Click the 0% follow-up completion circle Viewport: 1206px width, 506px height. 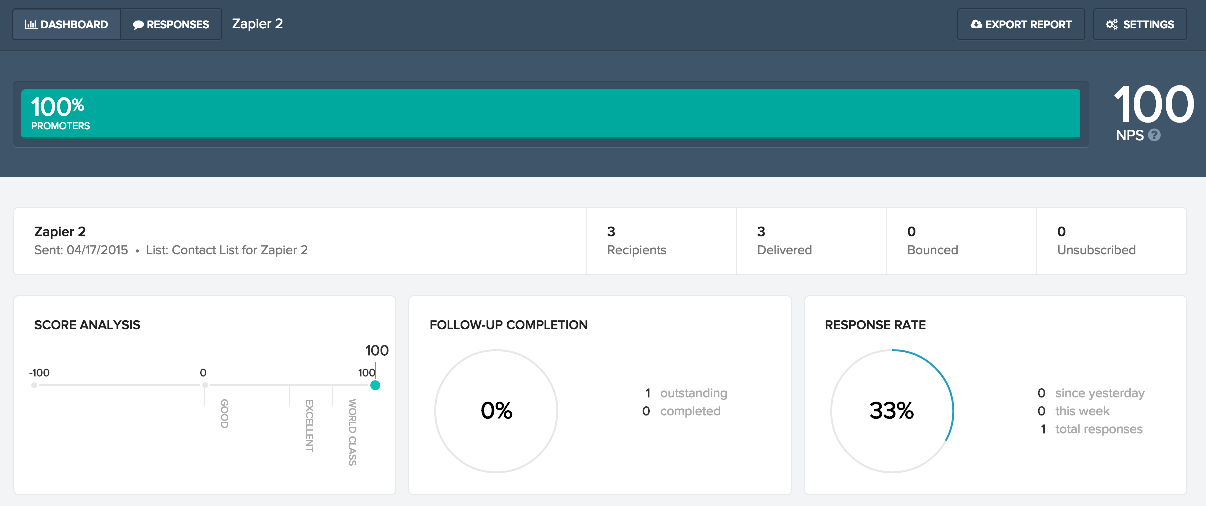pos(496,411)
